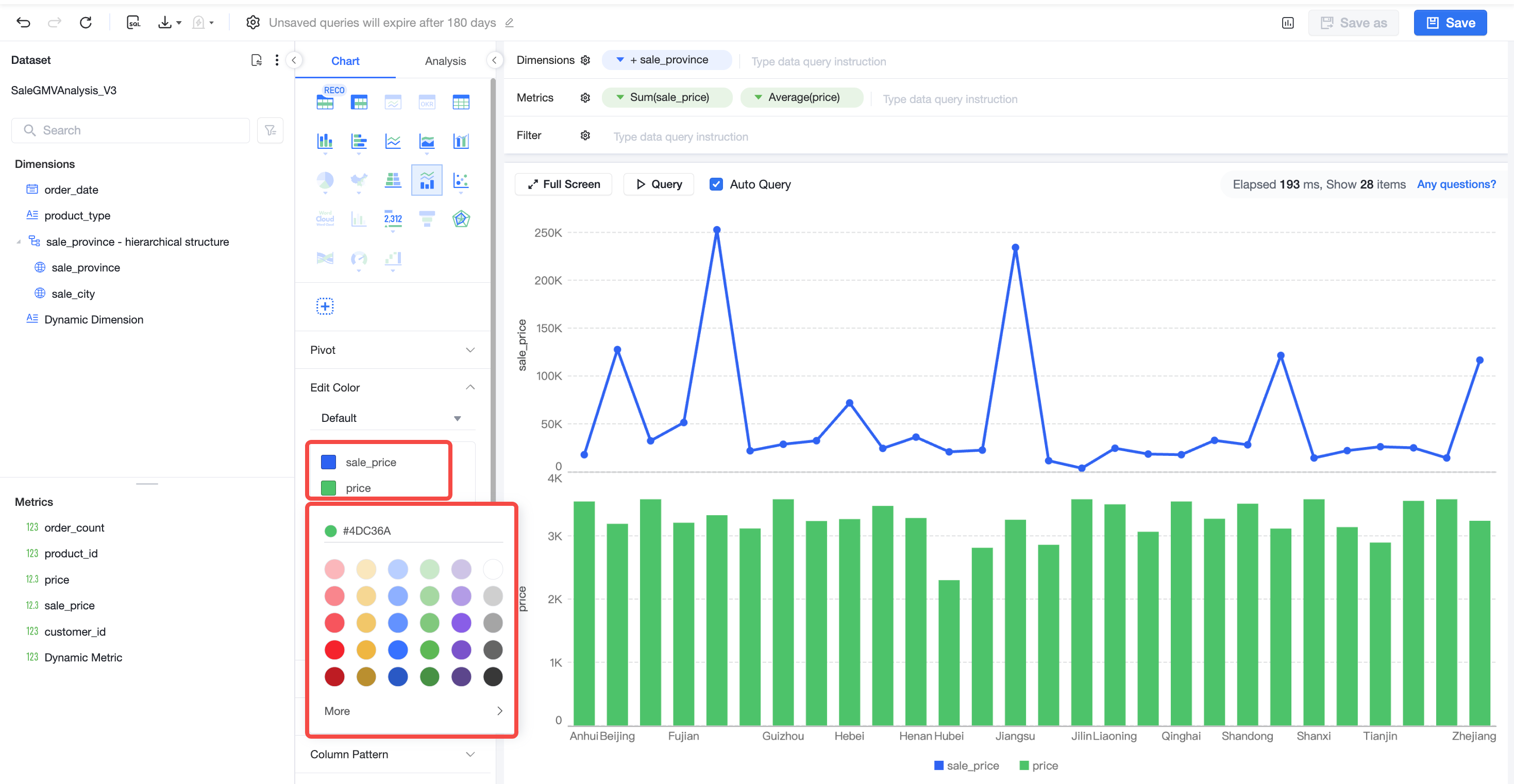This screenshot has width=1514, height=784.
Task: Pick the bright red color swatch
Action: (334, 650)
